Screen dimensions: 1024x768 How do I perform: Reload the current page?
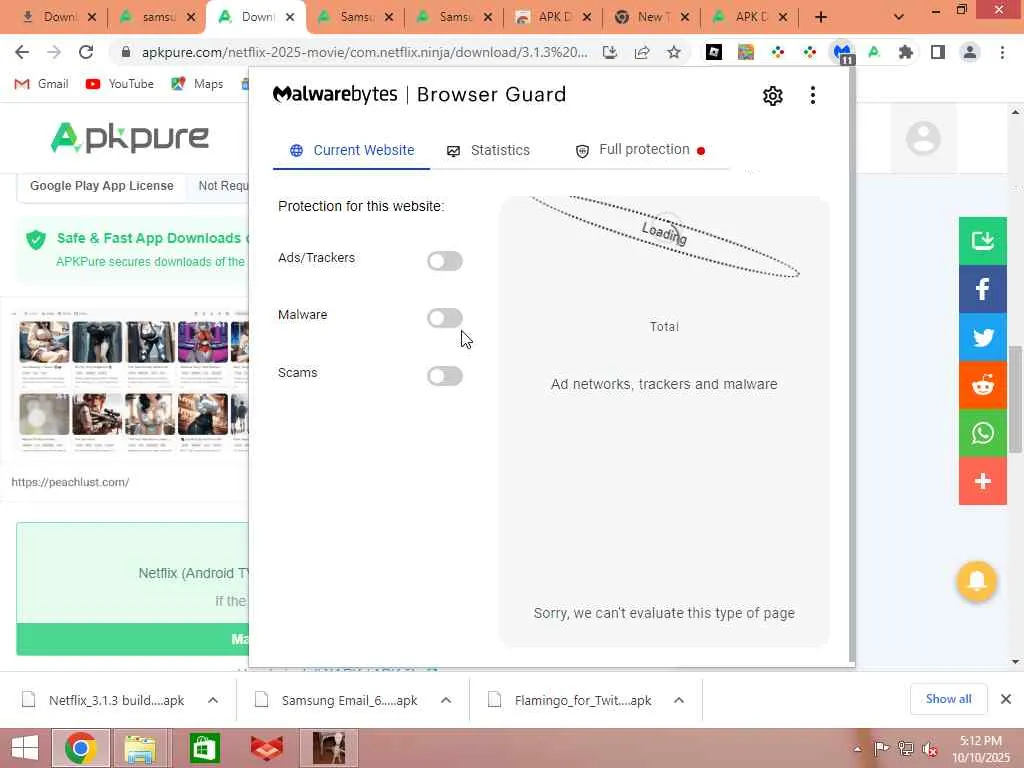click(86, 52)
